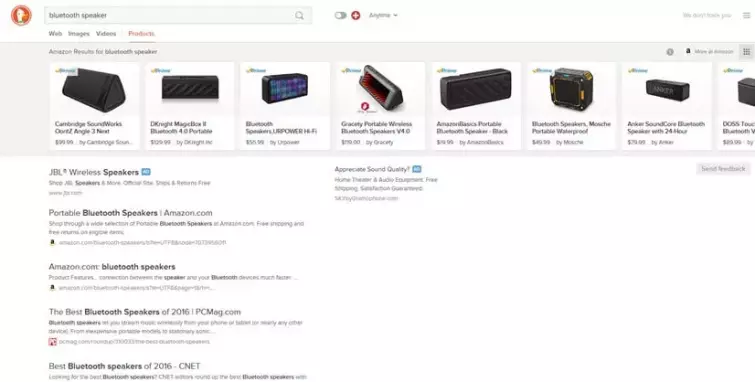This screenshot has height=382, width=755.
Task: Open the More at Amazon link
Action: (709, 52)
